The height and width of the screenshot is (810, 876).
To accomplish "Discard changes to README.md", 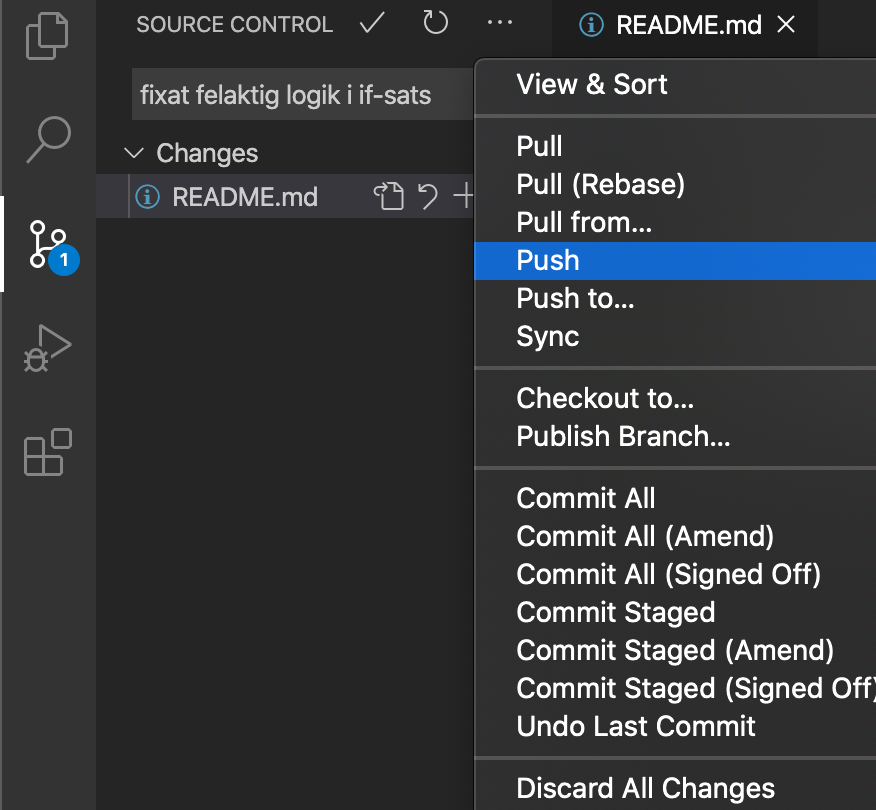I will pyautogui.click(x=428, y=197).
